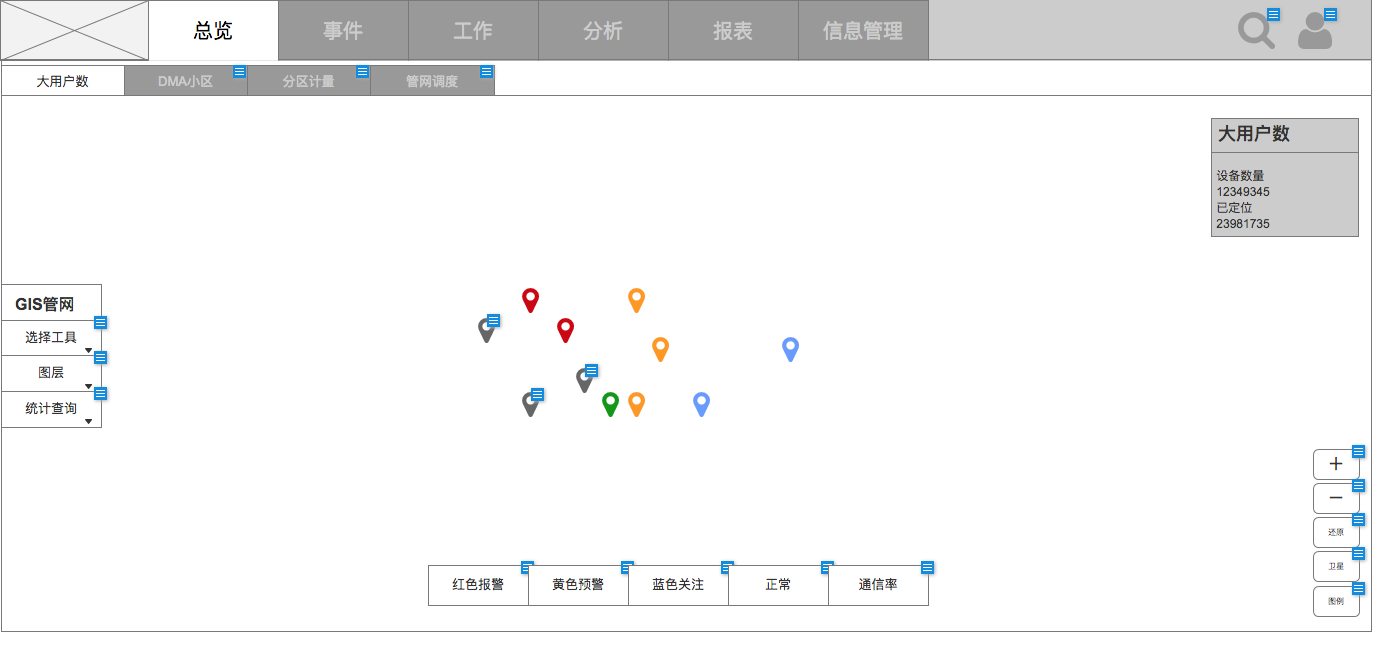Click the map zoom in plus button
The width and height of the screenshot is (1381, 651).
pyautogui.click(x=1335, y=464)
